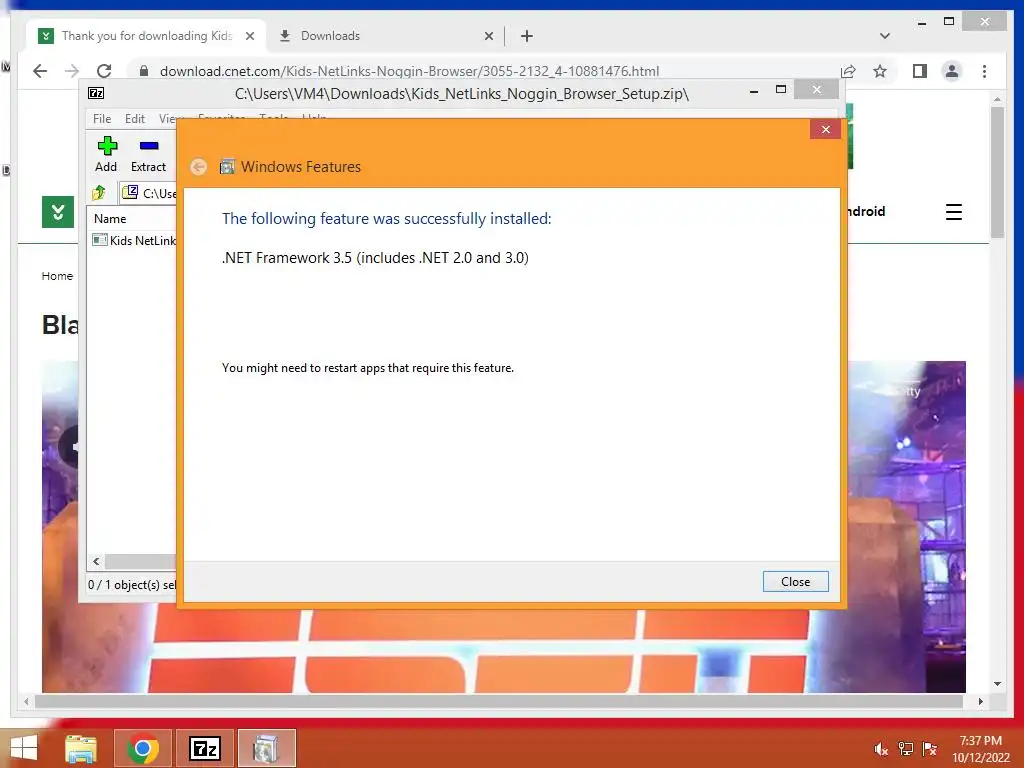The width and height of the screenshot is (1024, 768).
Task: Reload the Chrome page
Action: 104,71
